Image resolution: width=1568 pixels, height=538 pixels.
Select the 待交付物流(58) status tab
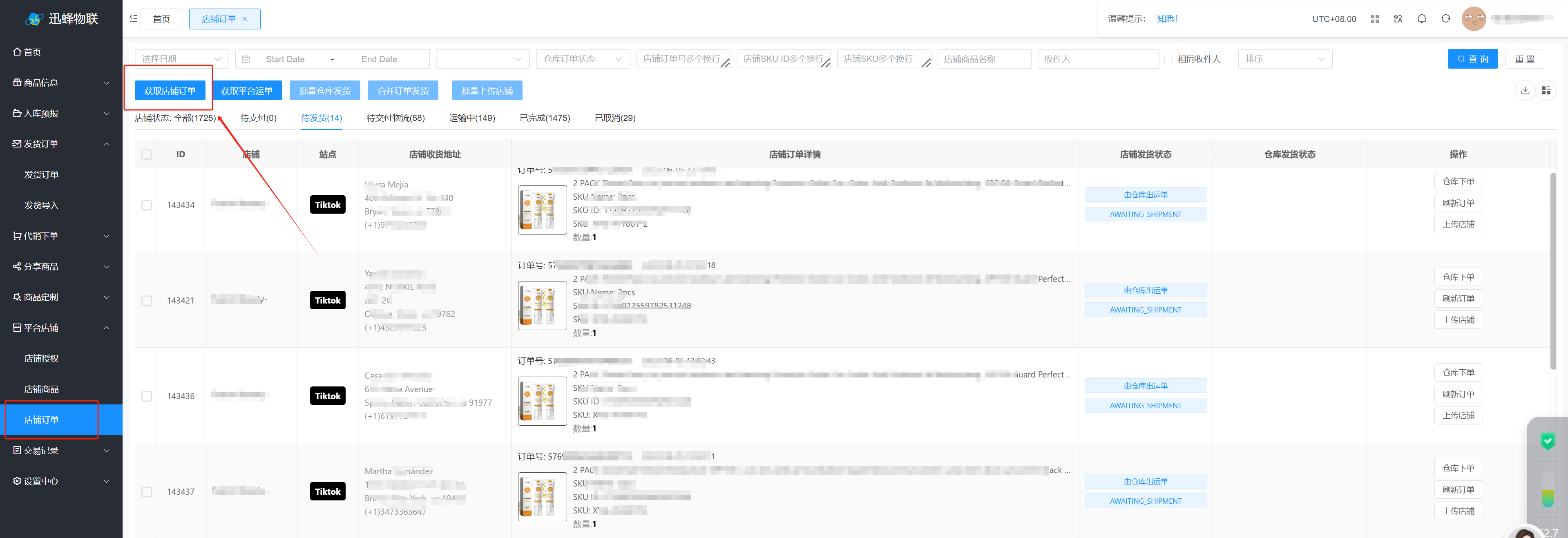coord(395,118)
